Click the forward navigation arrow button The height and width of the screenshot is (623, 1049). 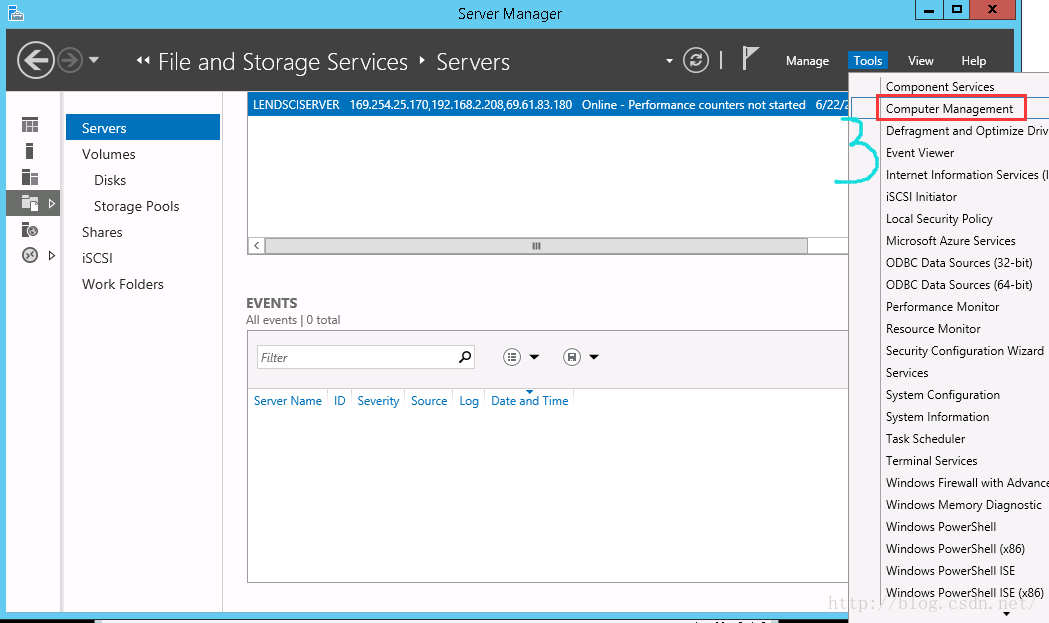pyautogui.click(x=70, y=61)
